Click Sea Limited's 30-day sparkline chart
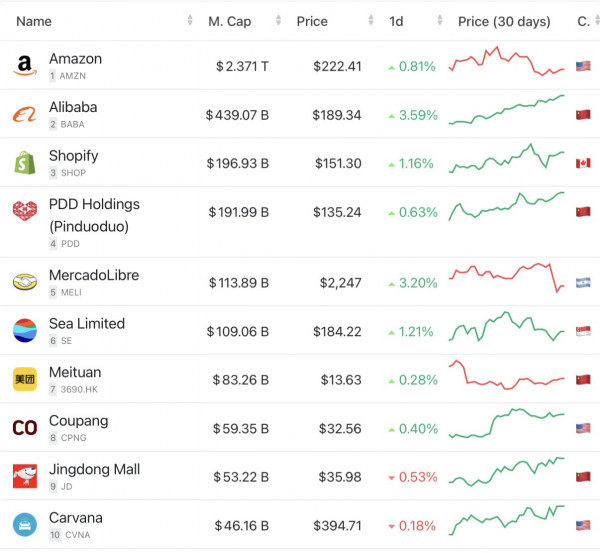The width and height of the screenshot is (600, 553). click(x=507, y=330)
